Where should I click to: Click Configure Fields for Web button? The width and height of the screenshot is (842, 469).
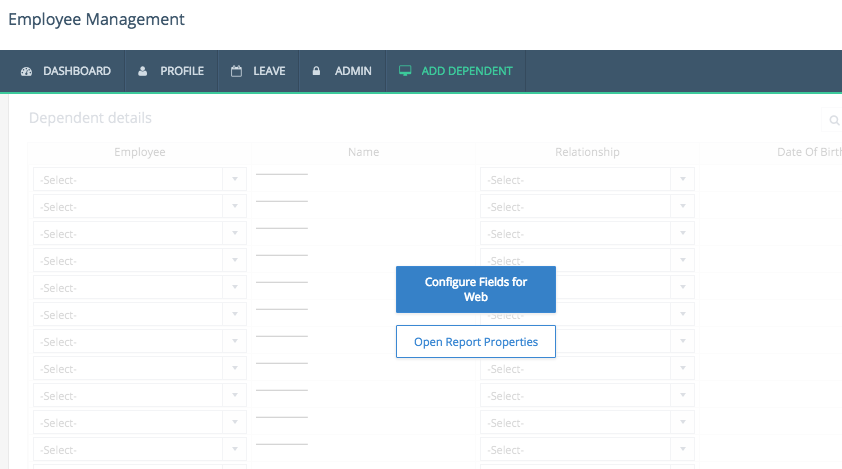(x=476, y=290)
